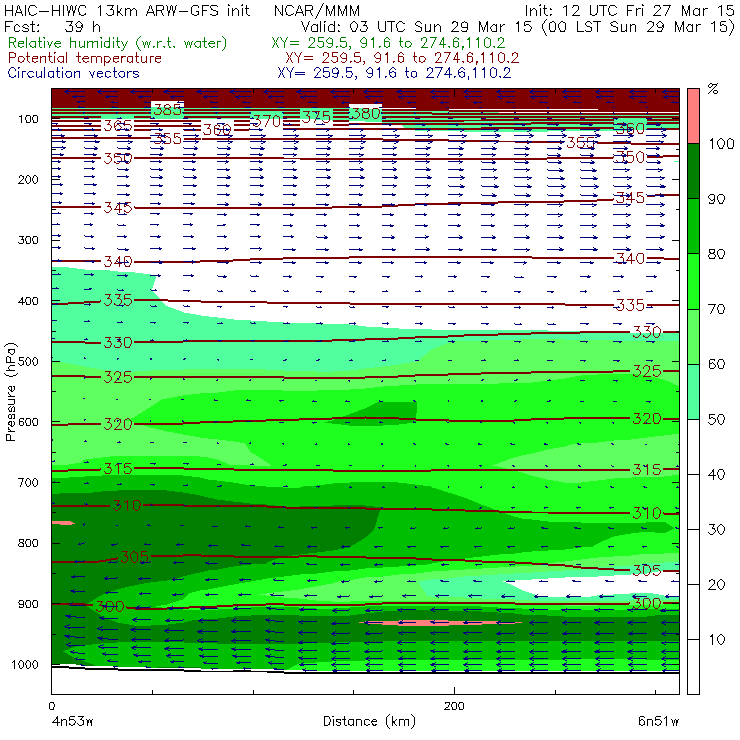The width and height of the screenshot is (740, 740).
Task: Click the blue 'Circulation vectors' legend label
Action: (73, 73)
